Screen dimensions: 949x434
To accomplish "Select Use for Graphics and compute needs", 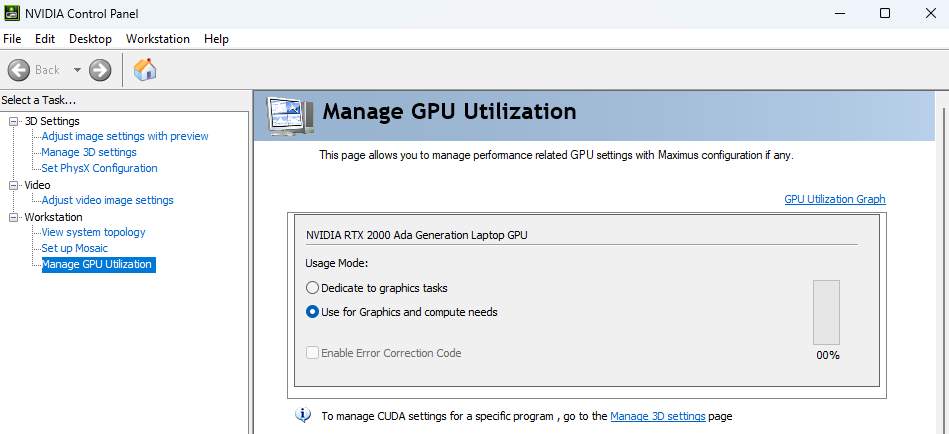I will tap(312, 312).
